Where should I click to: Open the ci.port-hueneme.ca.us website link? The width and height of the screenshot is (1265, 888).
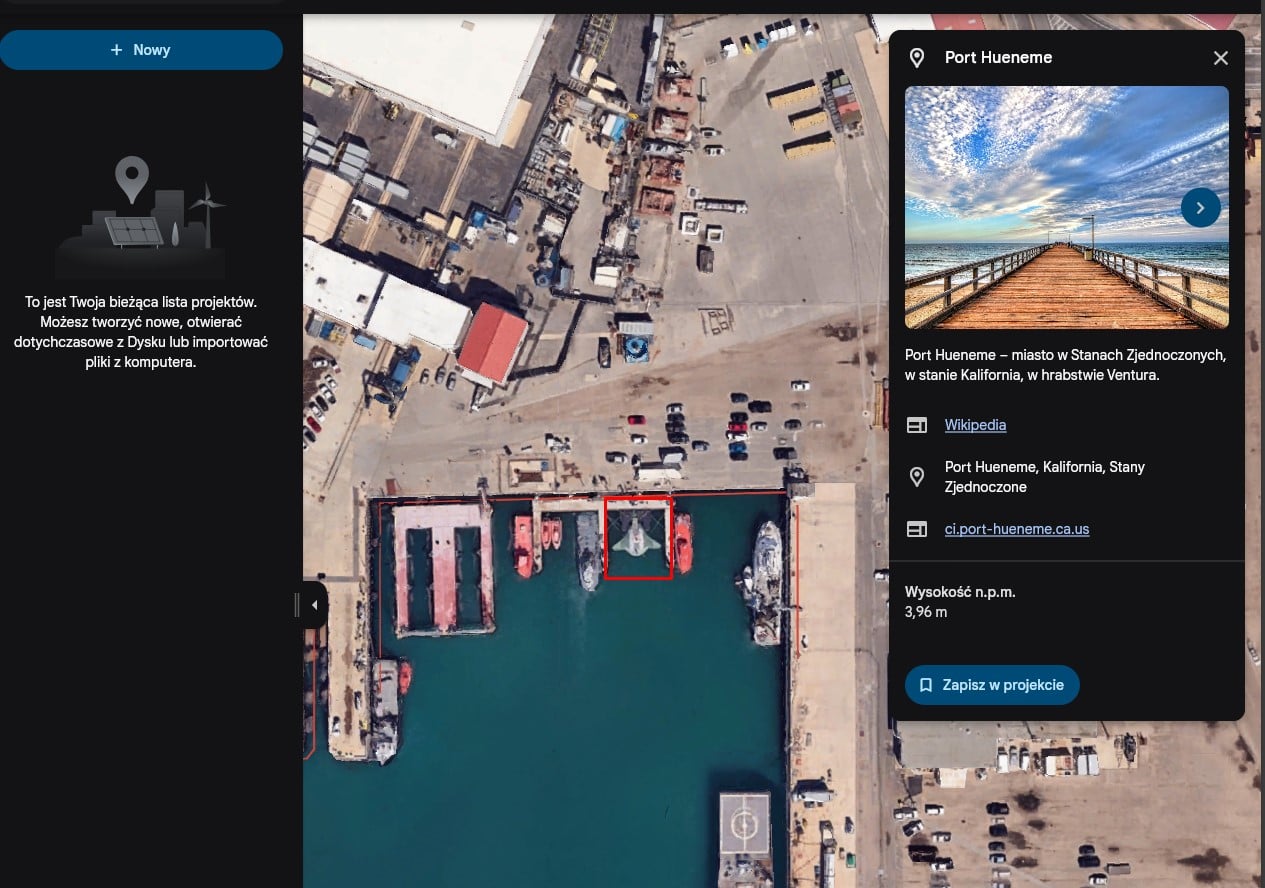(x=1016, y=529)
